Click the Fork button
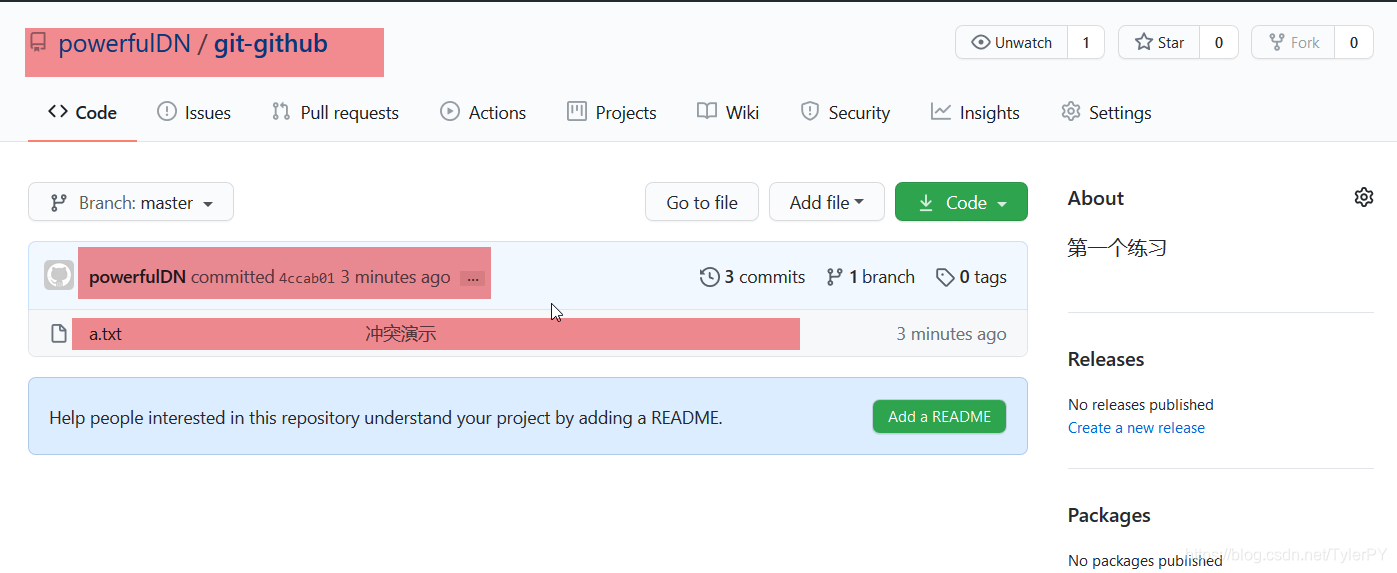The height and width of the screenshot is (573, 1397). coord(1294,42)
